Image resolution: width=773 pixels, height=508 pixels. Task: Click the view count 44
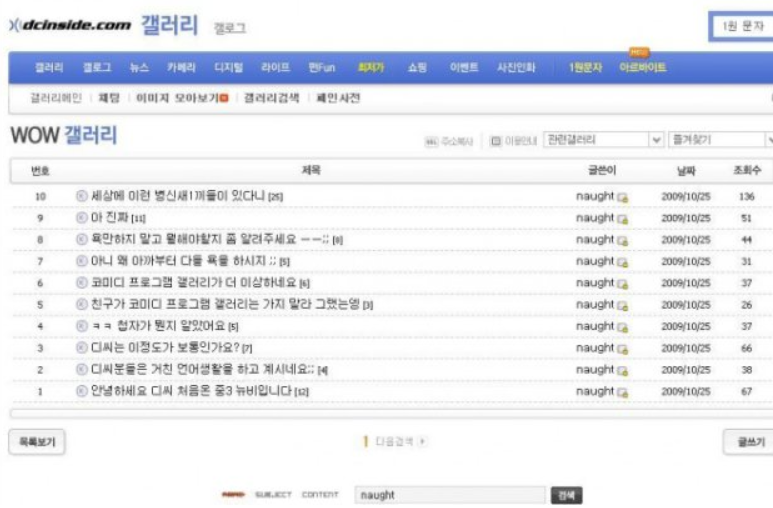pos(746,240)
